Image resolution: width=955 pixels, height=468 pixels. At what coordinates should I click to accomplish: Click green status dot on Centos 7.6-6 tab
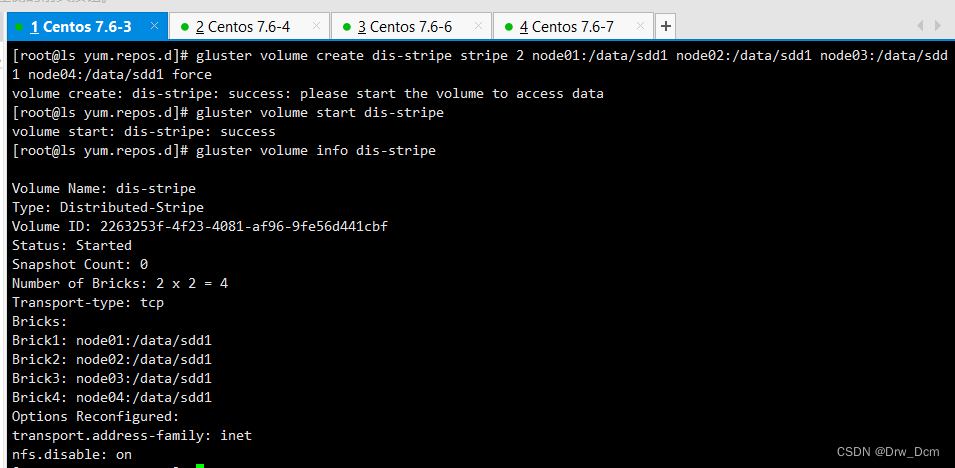pyautogui.click(x=347, y=27)
